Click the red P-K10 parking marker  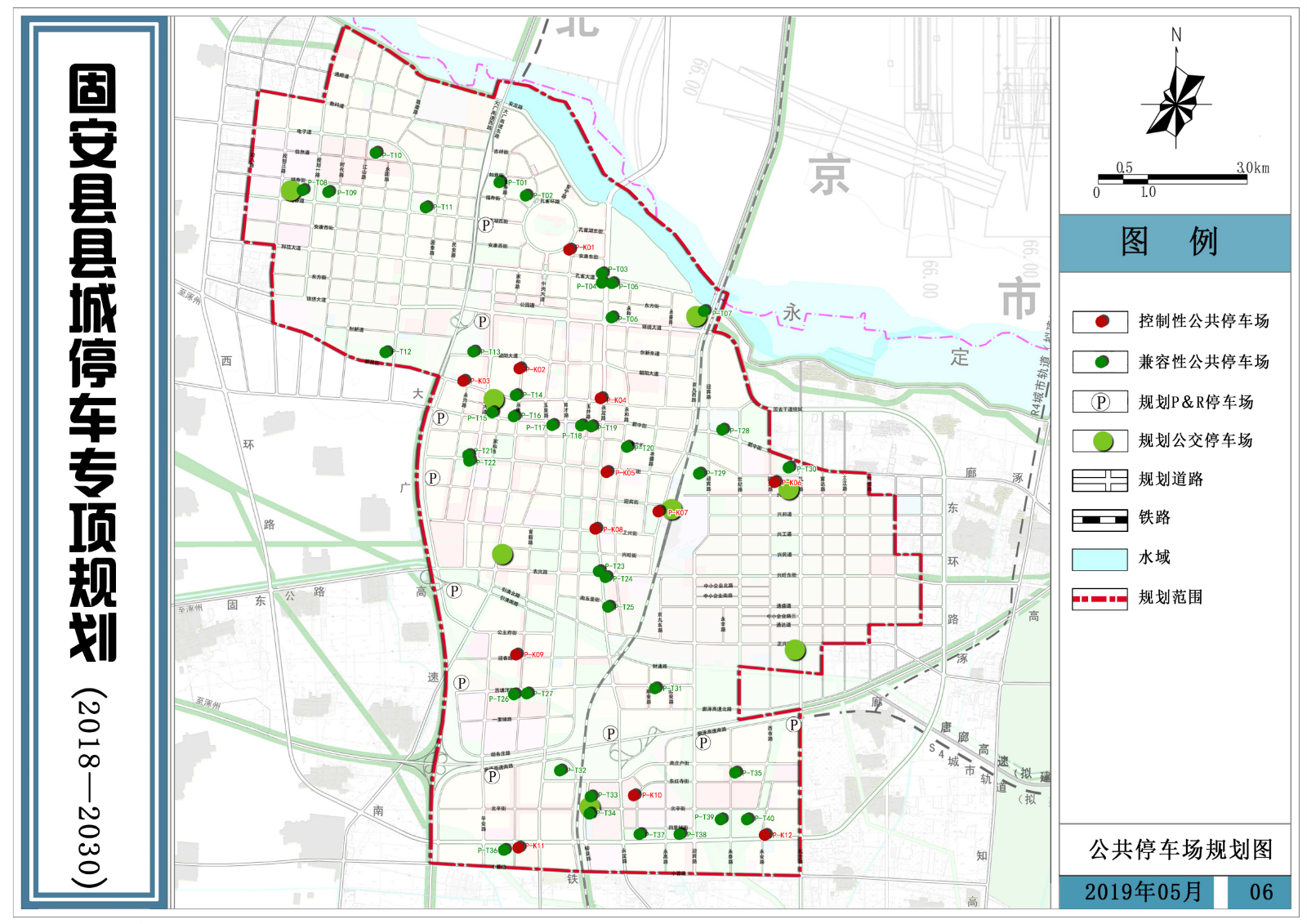pyautogui.click(x=635, y=795)
